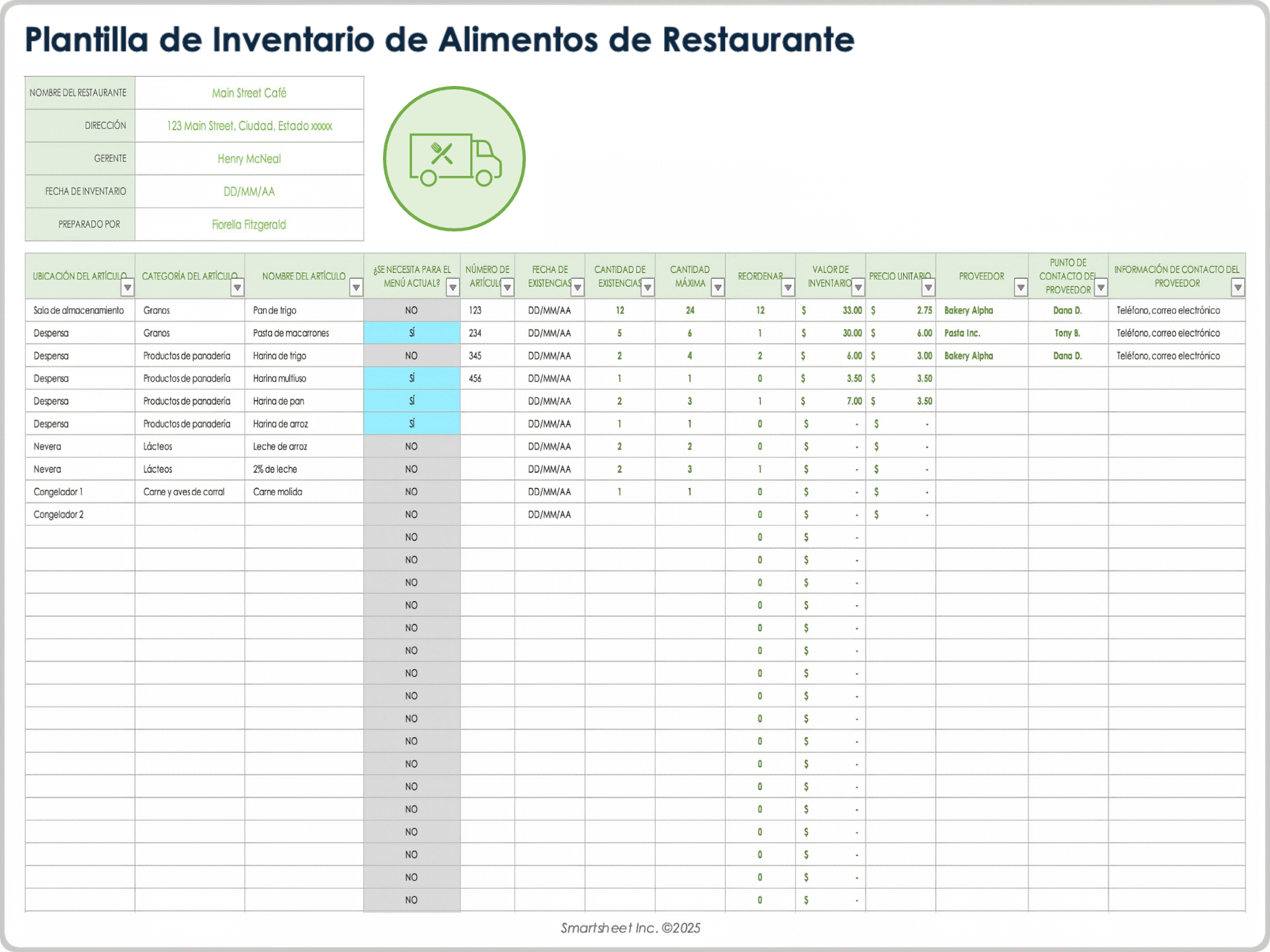Click unit price 2.75 cell
The width and height of the screenshot is (1270, 952).
[901, 311]
